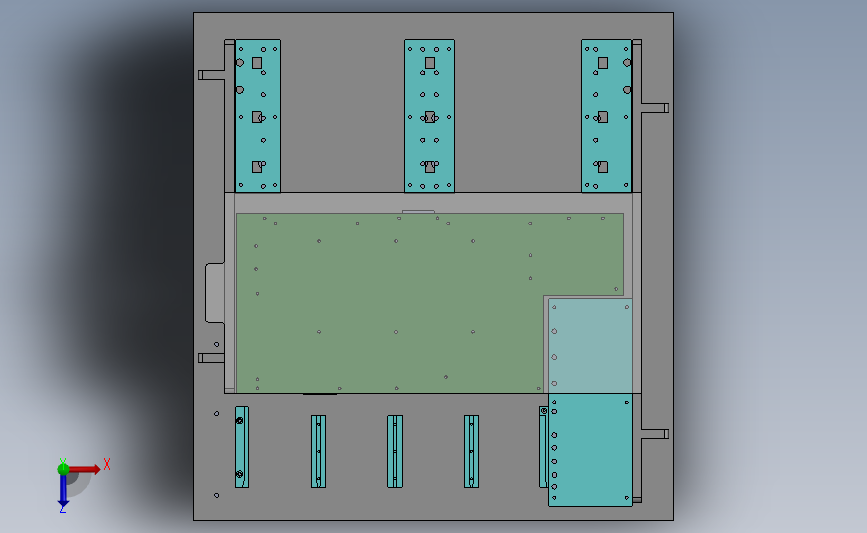This screenshot has height=533, width=867.
Task: Click the green Y axis ball at the triad origin
Action: pos(63,469)
